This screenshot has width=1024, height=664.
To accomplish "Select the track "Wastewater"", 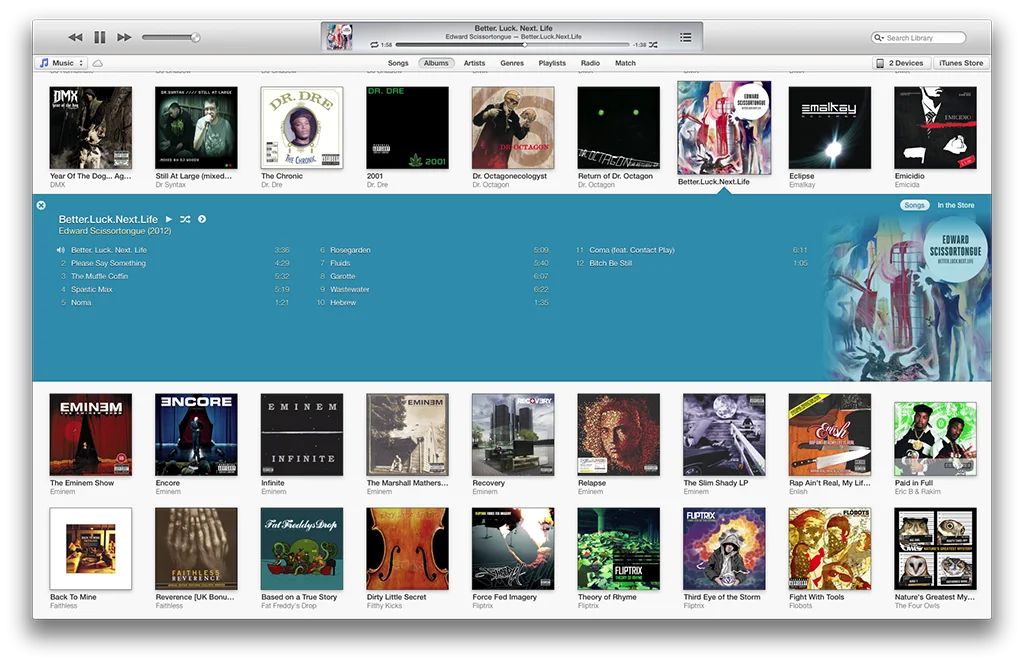I will coord(349,289).
